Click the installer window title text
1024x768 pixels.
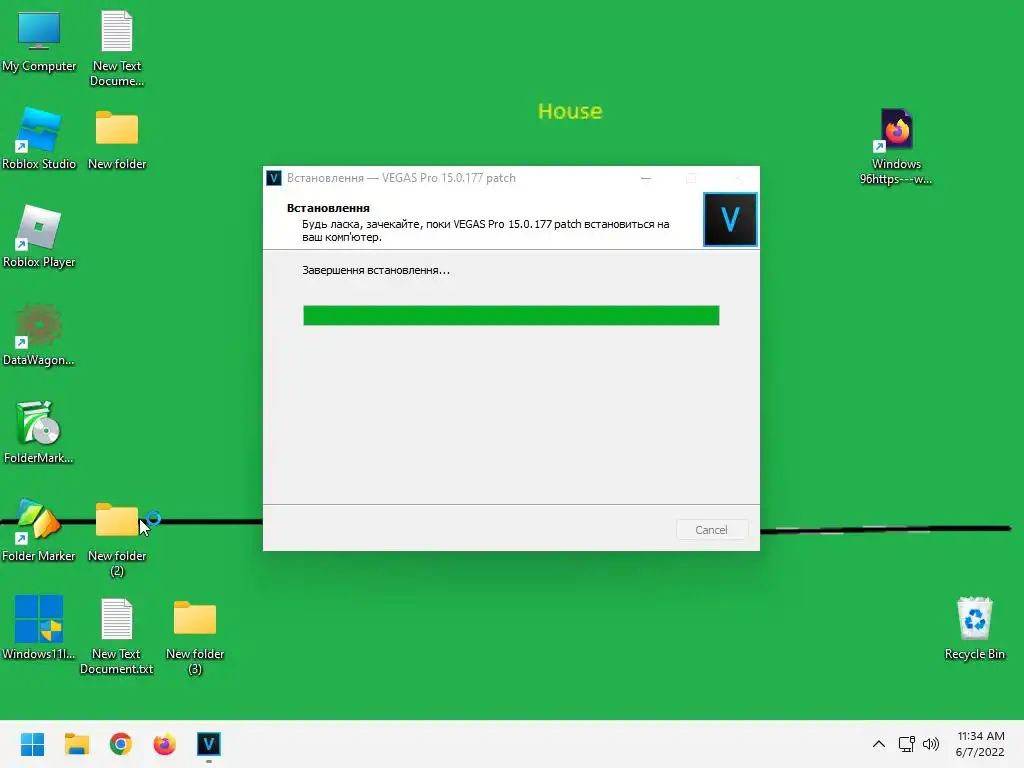[402, 178]
